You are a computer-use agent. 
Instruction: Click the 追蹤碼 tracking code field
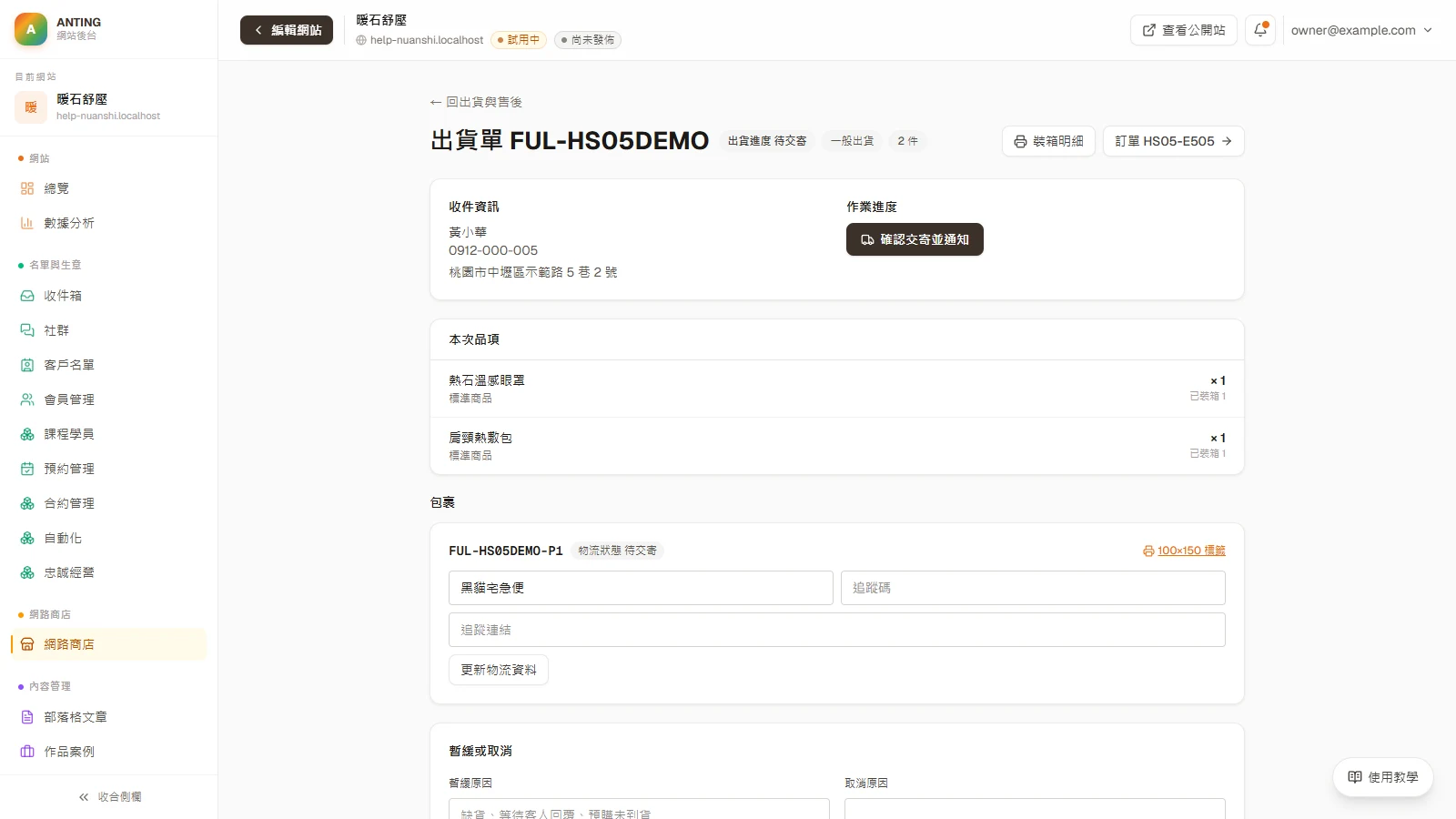1033,588
